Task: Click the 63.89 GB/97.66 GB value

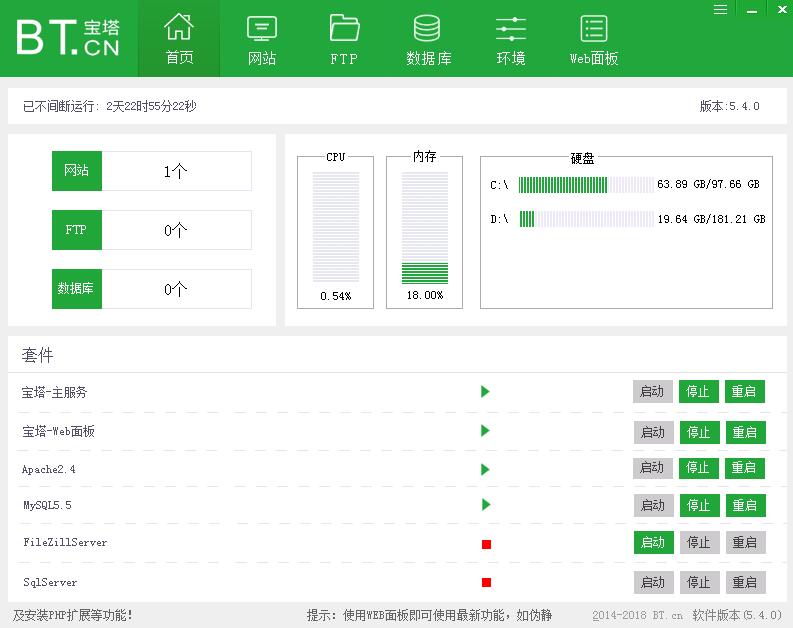Action: [x=708, y=185]
